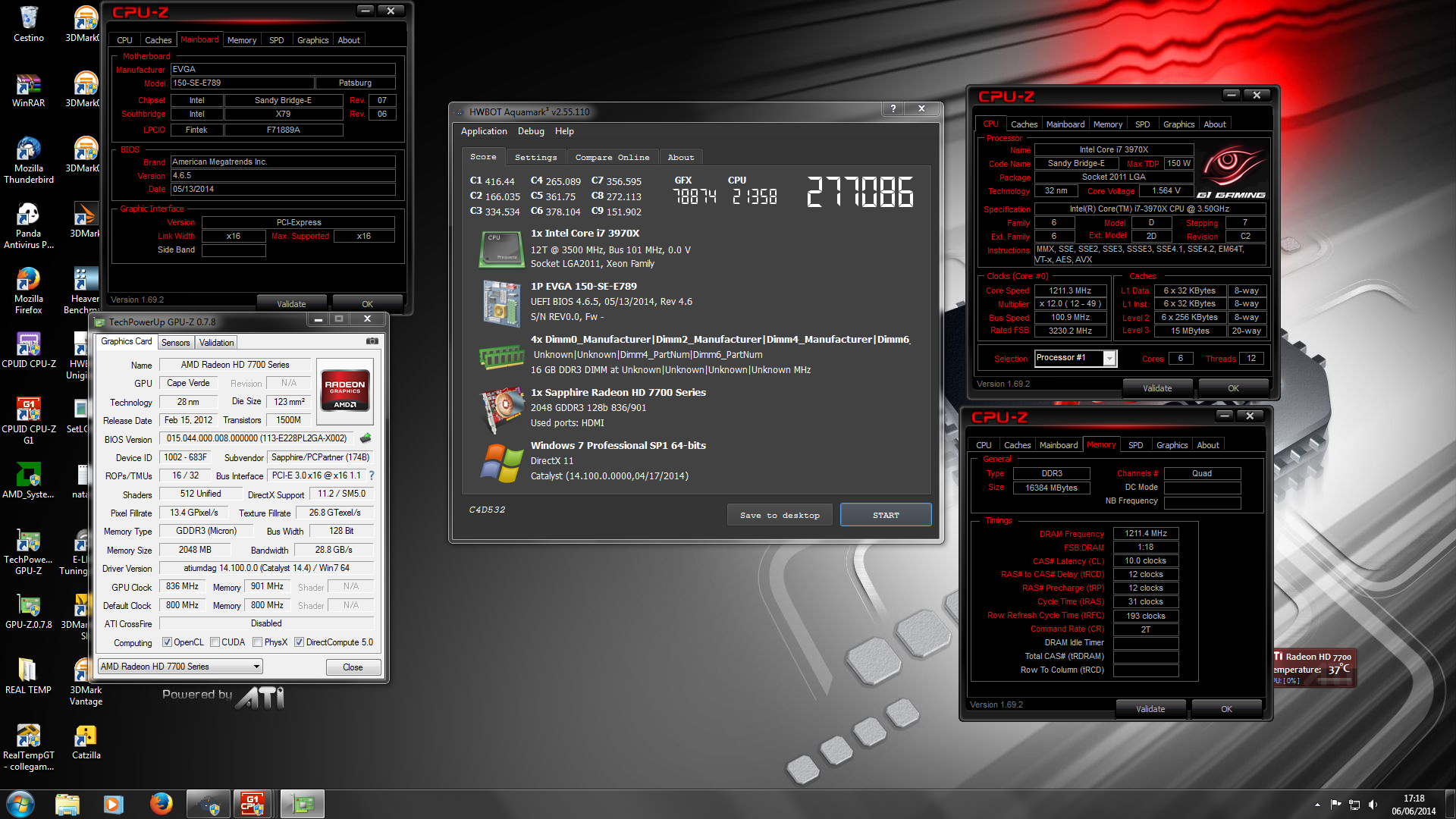Open the Mozilla Thunderbird desktop icon
1456x819 pixels.
tap(29, 160)
